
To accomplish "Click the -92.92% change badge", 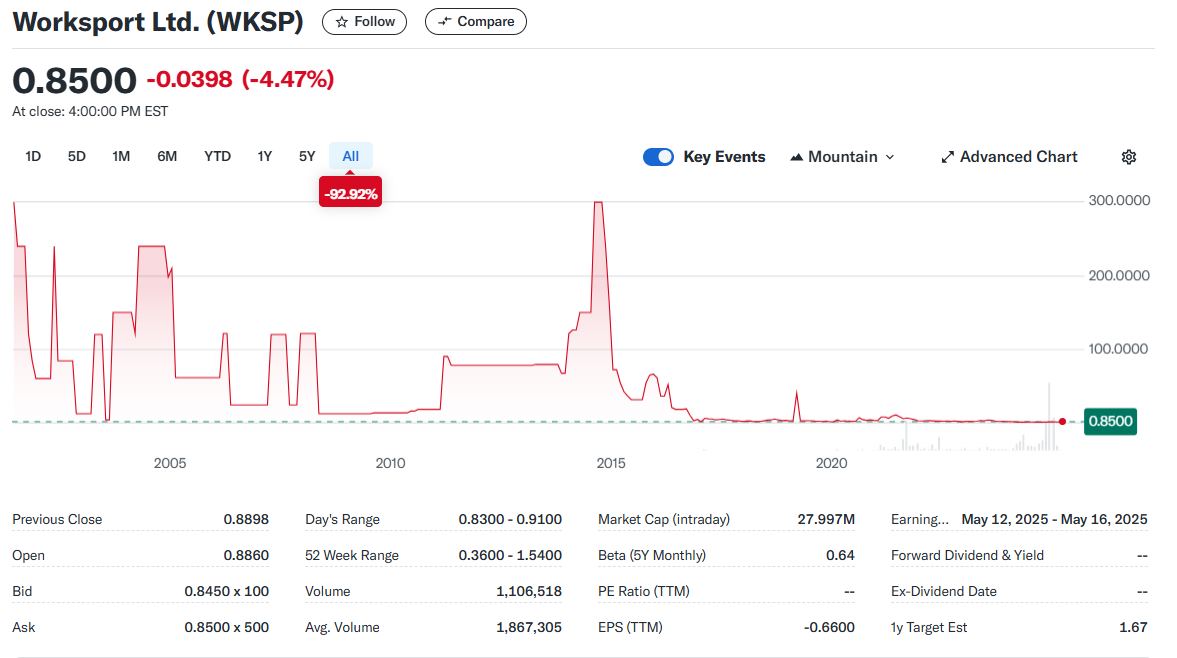I will tap(350, 194).
